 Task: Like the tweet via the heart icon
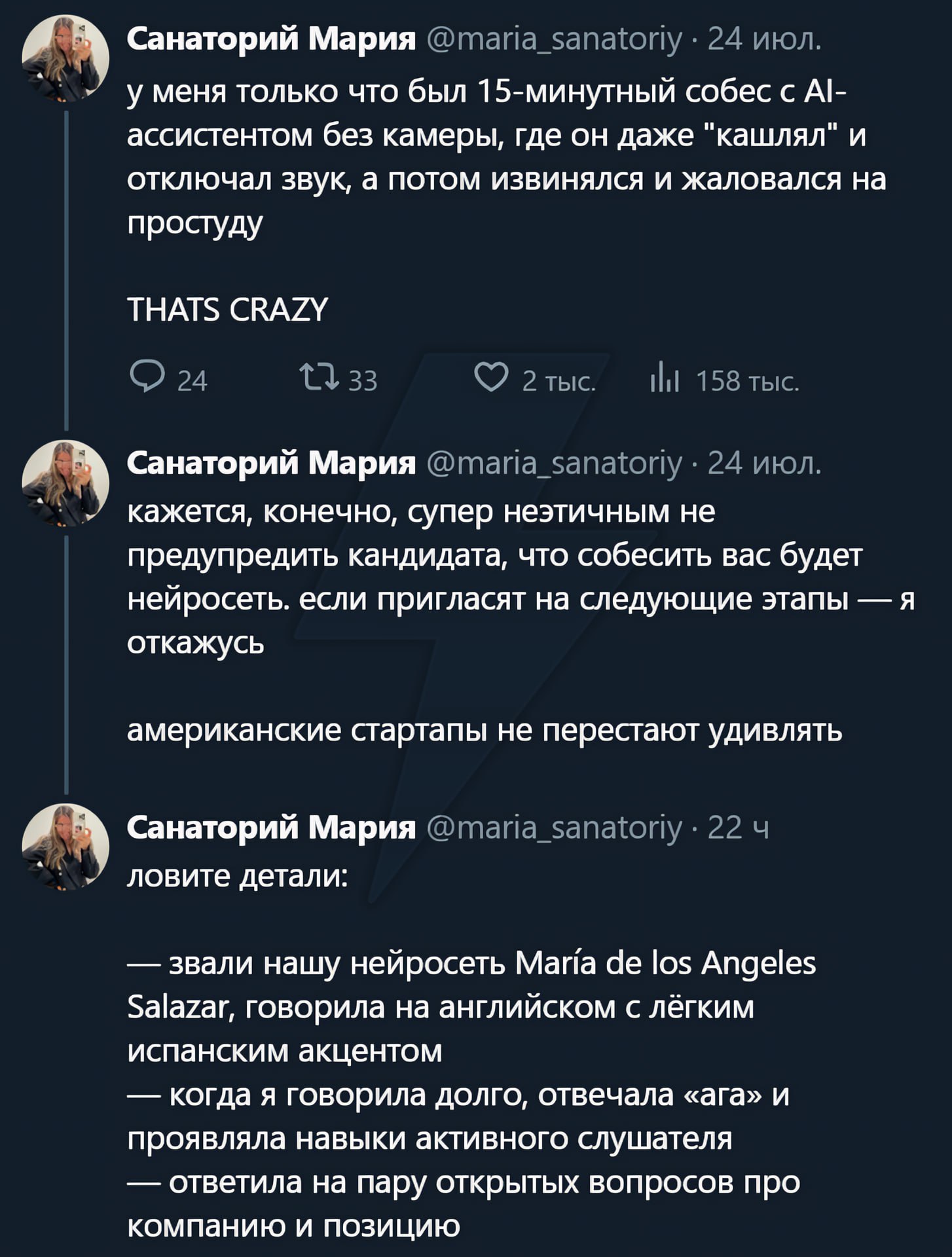click(x=492, y=378)
